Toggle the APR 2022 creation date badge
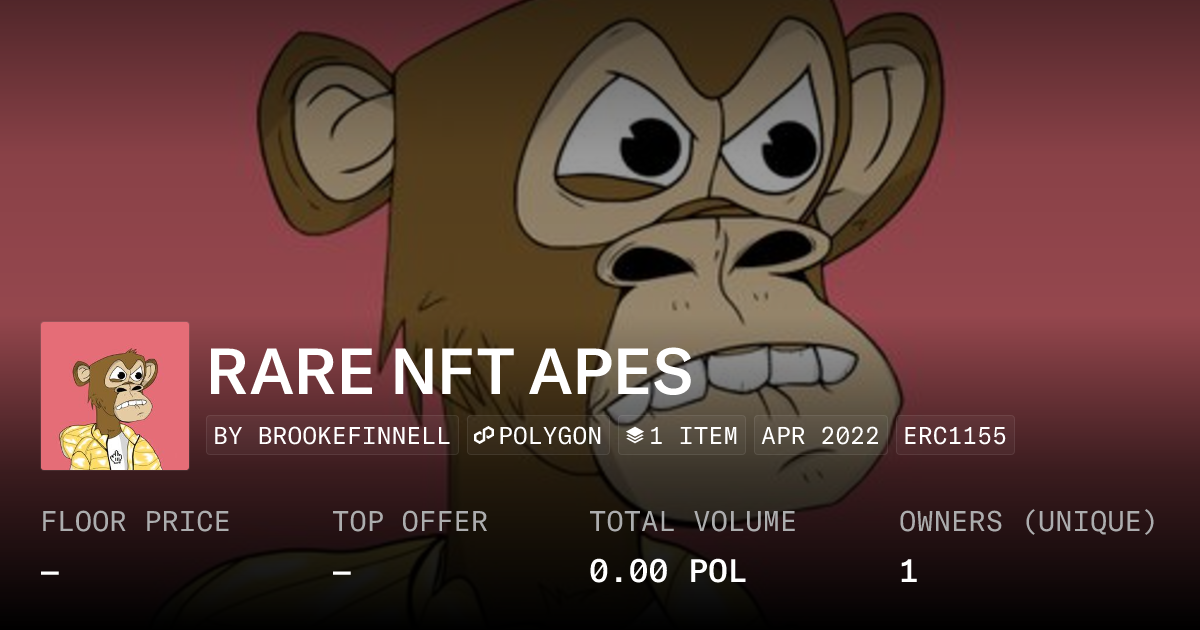This screenshot has height=630, width=1200. click(819, 435)
